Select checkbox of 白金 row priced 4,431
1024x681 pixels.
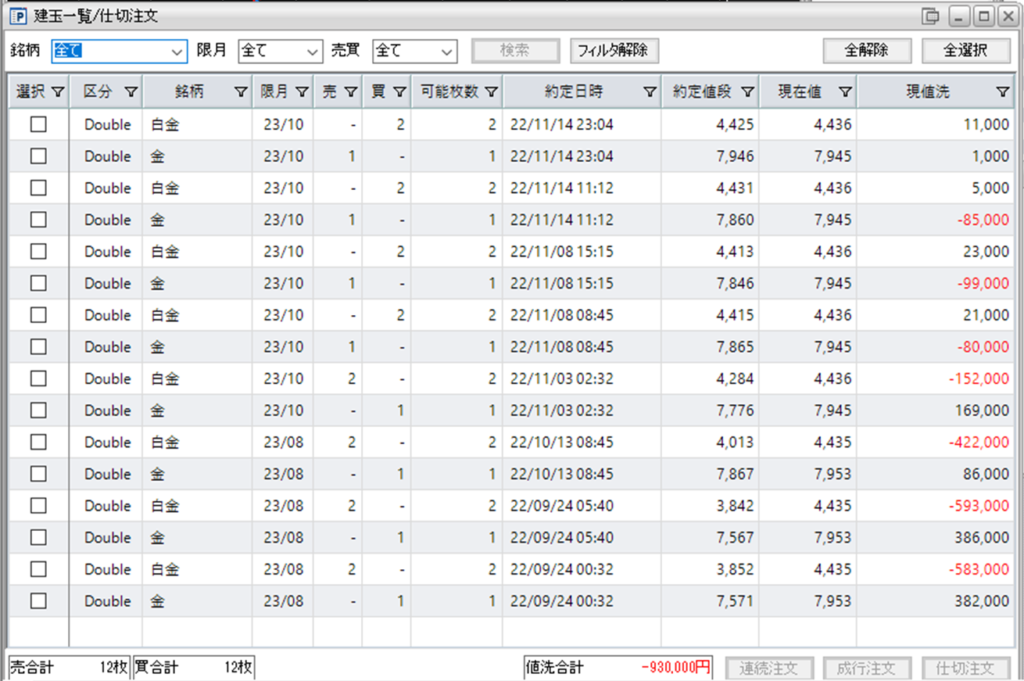click(39, 188)
